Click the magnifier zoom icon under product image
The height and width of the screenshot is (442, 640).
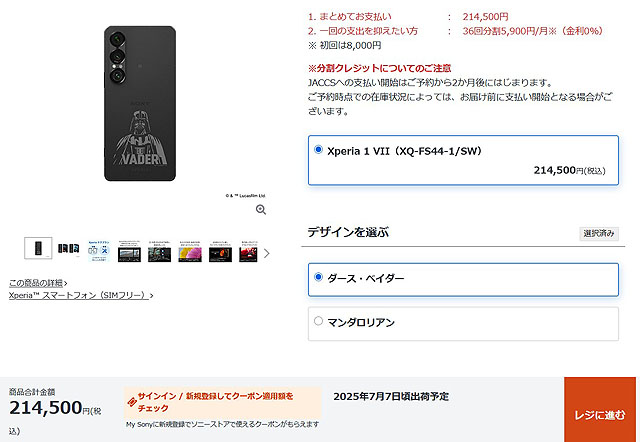(x=261, y=210)
